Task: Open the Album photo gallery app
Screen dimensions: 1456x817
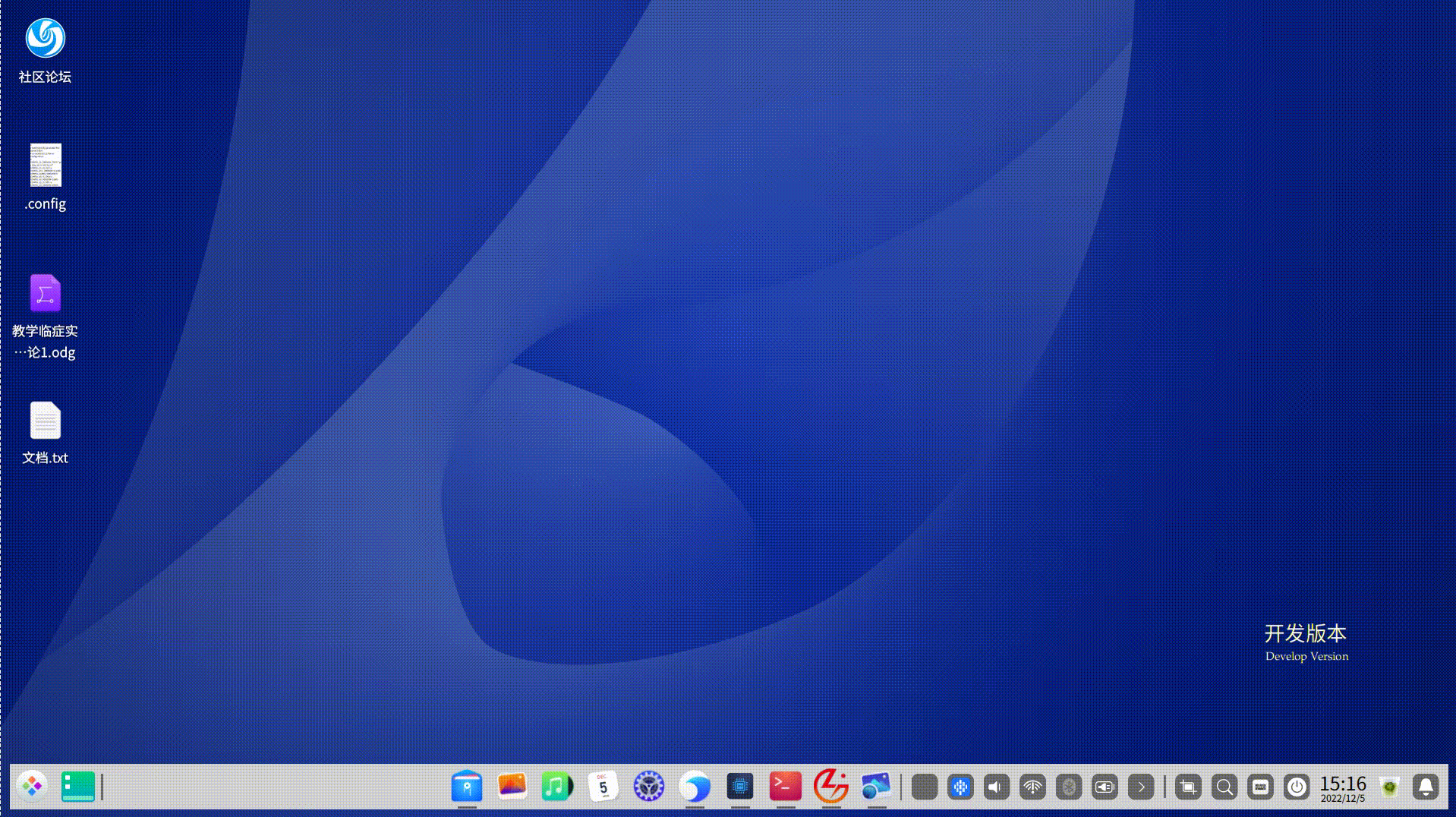Action: 512,787
